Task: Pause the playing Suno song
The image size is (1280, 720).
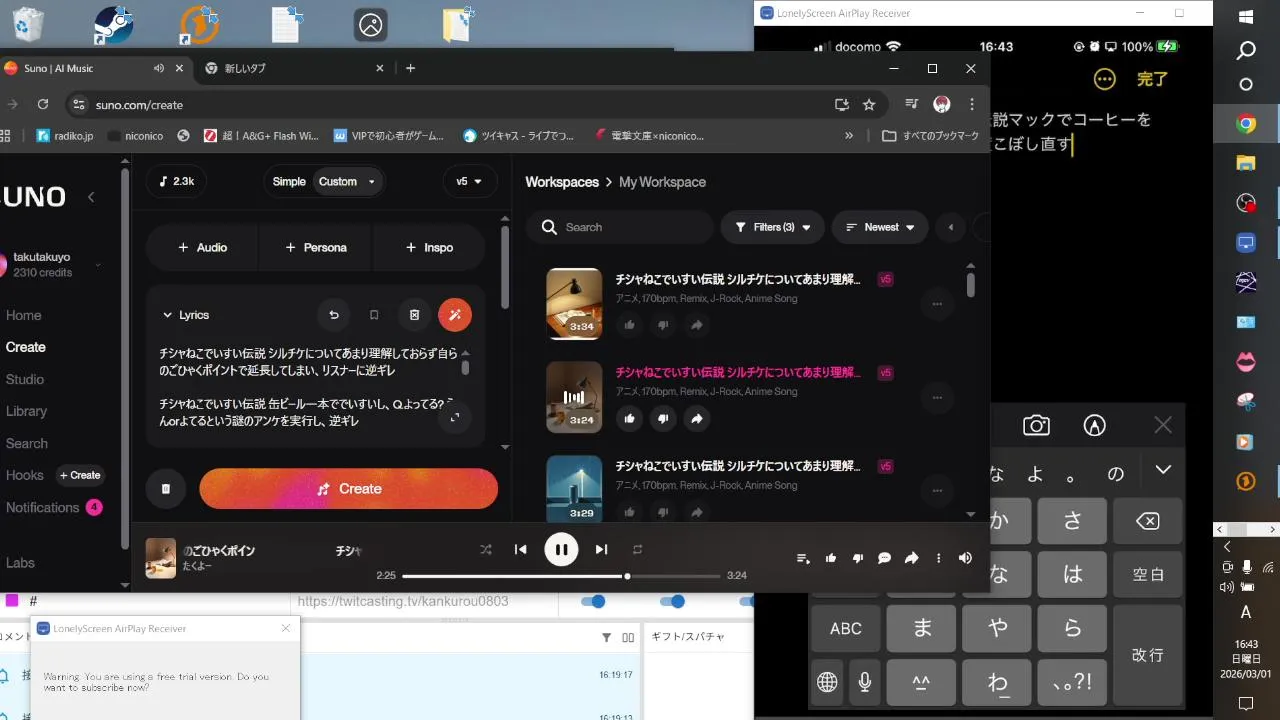Action: (x=561, y=549)
